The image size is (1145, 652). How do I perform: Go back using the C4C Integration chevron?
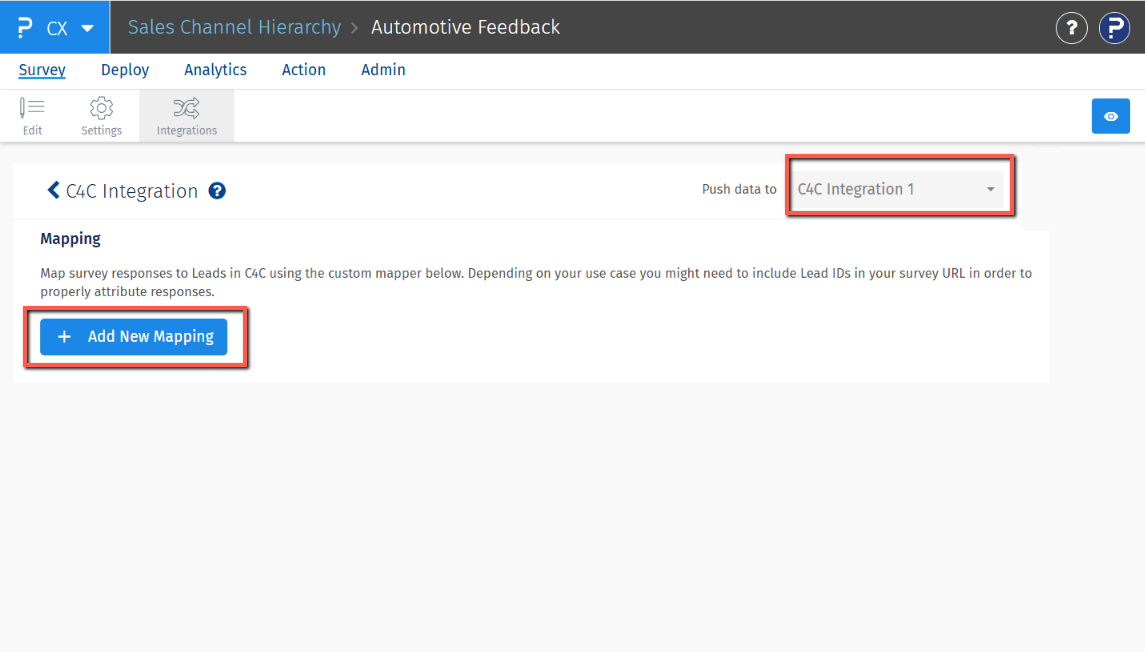click(x=53, y=191)
